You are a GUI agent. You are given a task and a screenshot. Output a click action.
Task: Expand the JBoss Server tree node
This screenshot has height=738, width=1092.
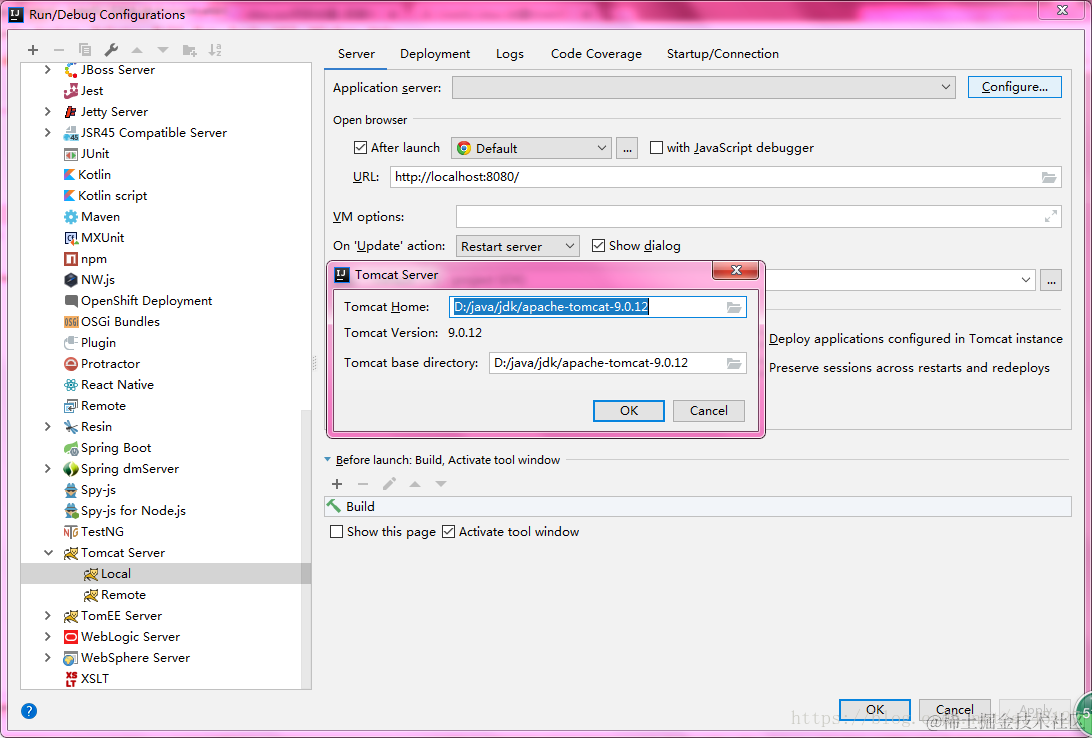coord(47,70)
